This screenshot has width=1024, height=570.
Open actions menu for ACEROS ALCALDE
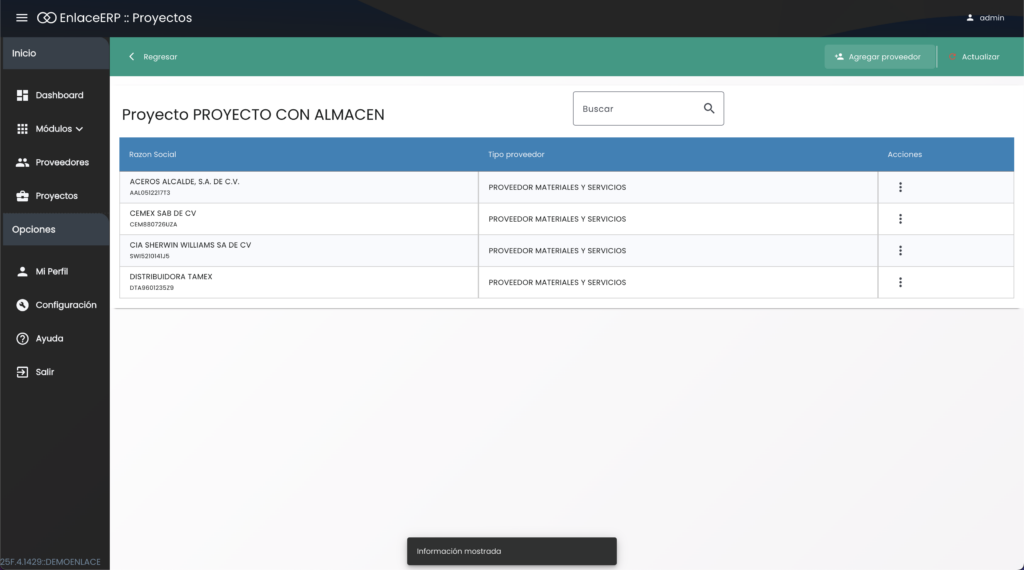(x=900, y=187)
